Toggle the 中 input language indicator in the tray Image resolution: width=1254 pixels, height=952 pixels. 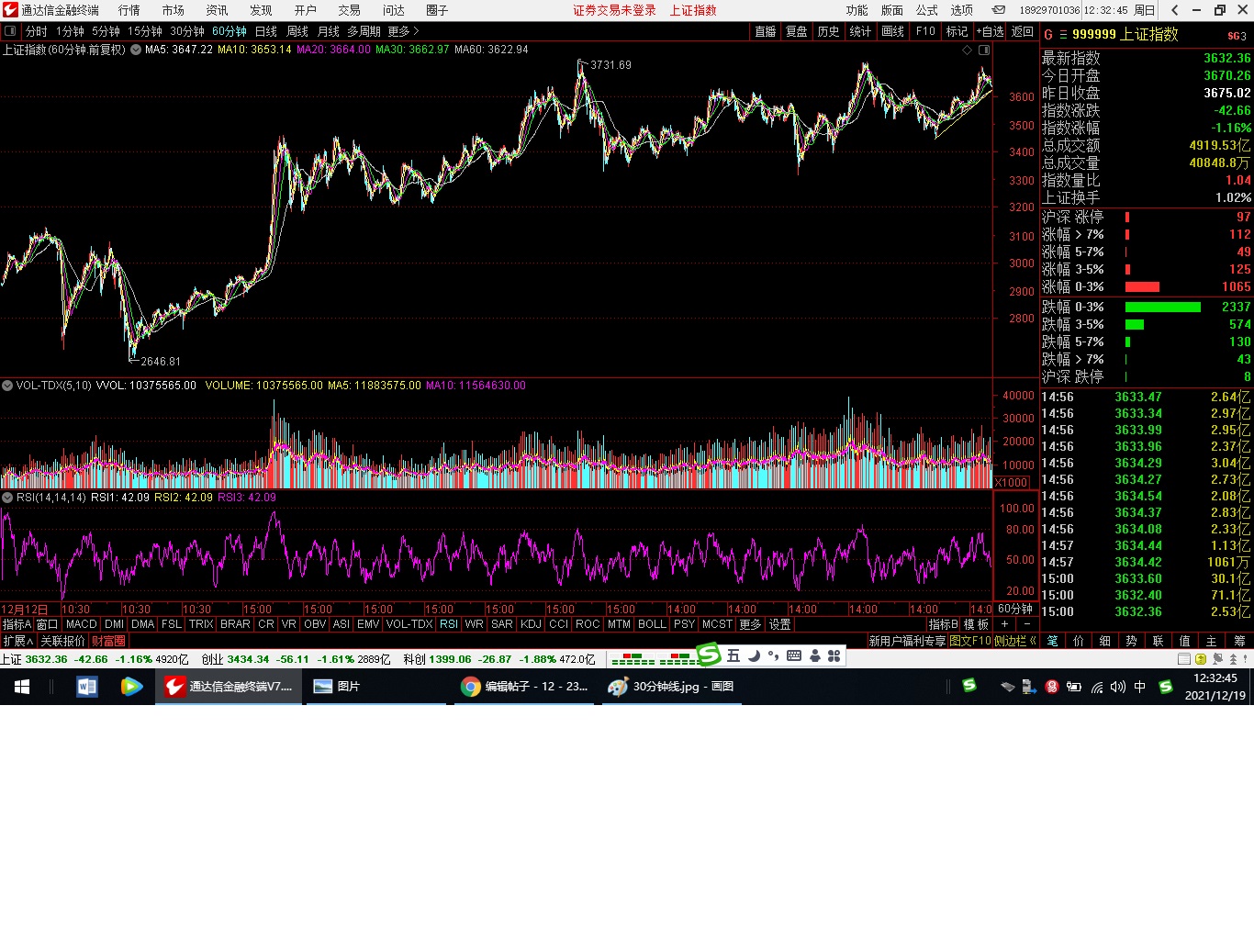(x=1139, y=686)
